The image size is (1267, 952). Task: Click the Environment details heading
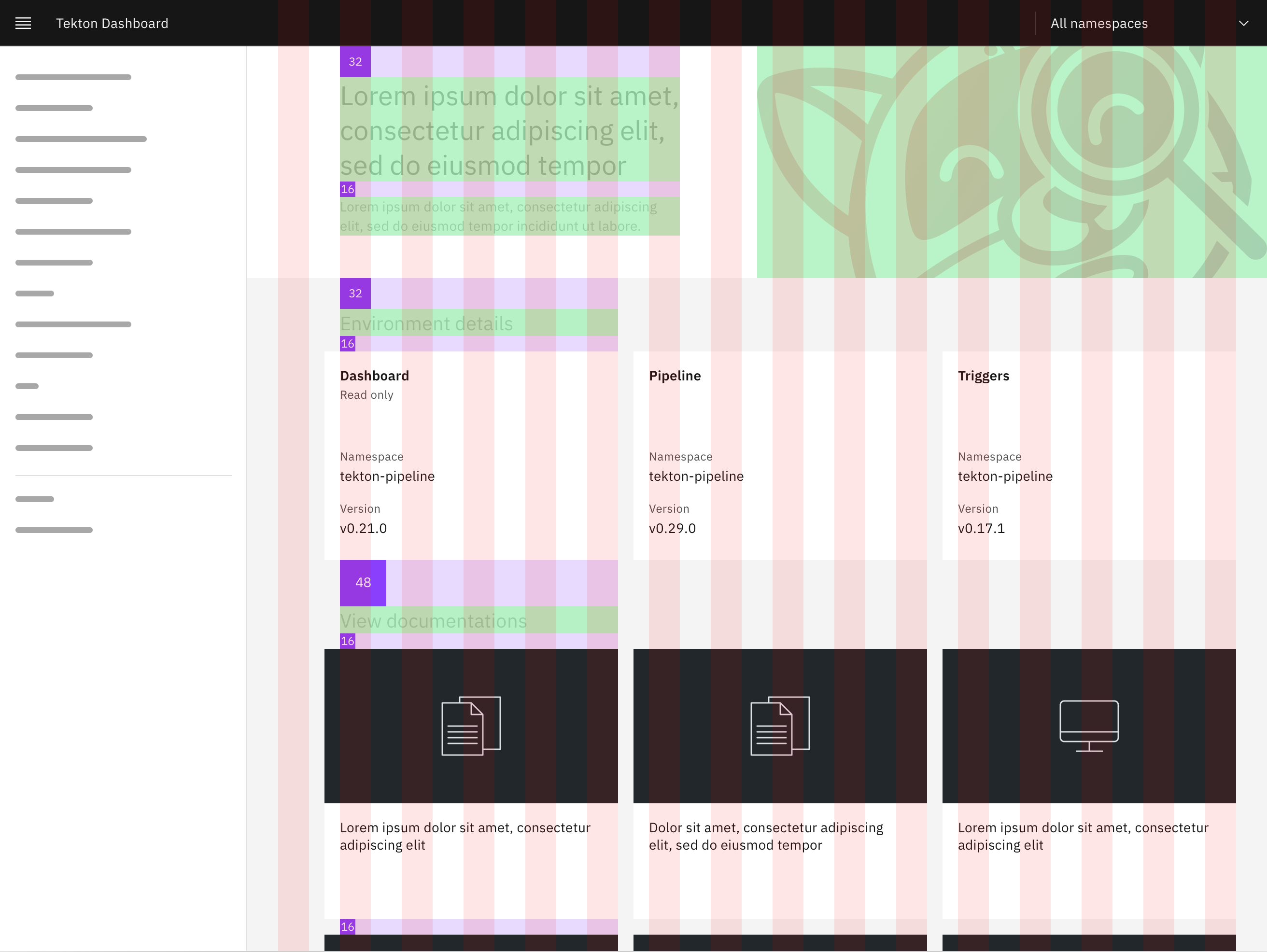tap(426, 323)
